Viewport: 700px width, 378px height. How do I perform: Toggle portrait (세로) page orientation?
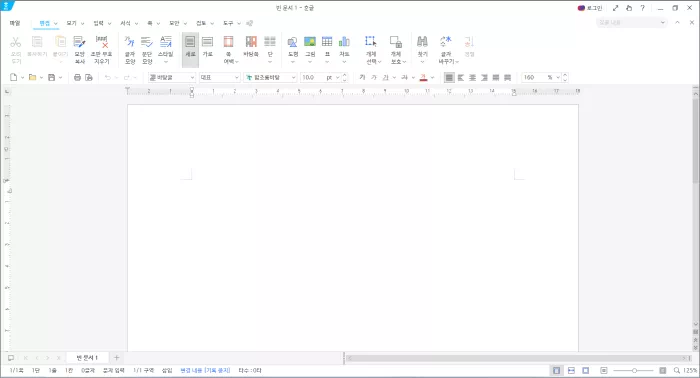click(x=190, y=49)
